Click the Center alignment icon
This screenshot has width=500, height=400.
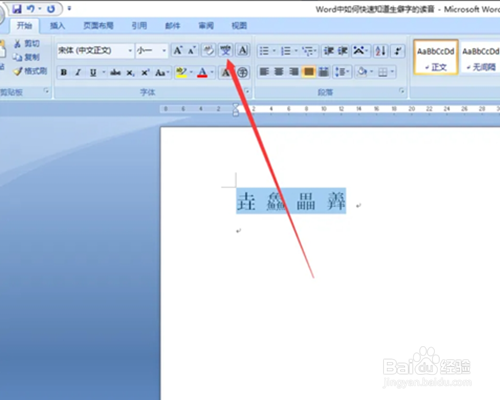pos(279,72)
